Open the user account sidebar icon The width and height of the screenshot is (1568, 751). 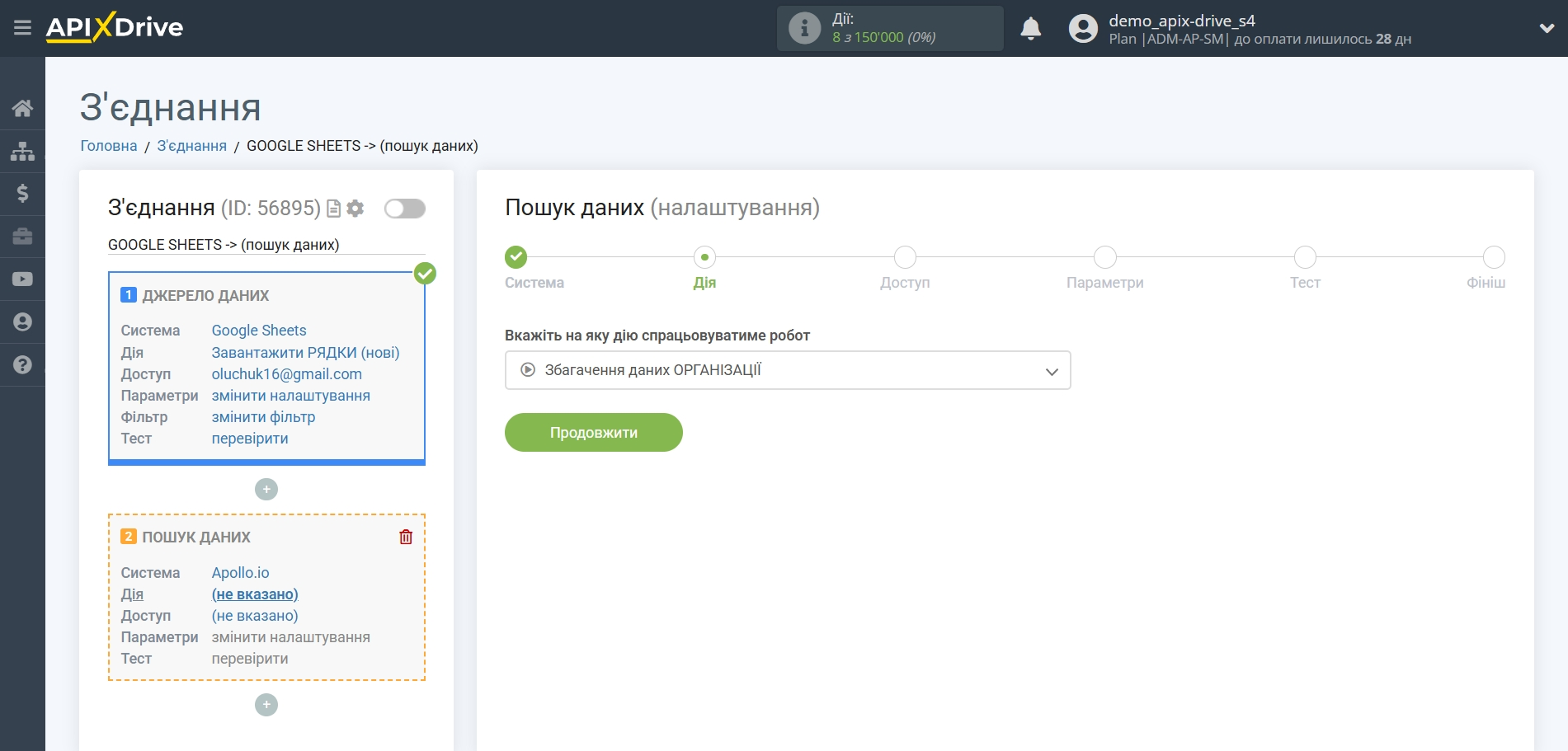tap(22, 322)
